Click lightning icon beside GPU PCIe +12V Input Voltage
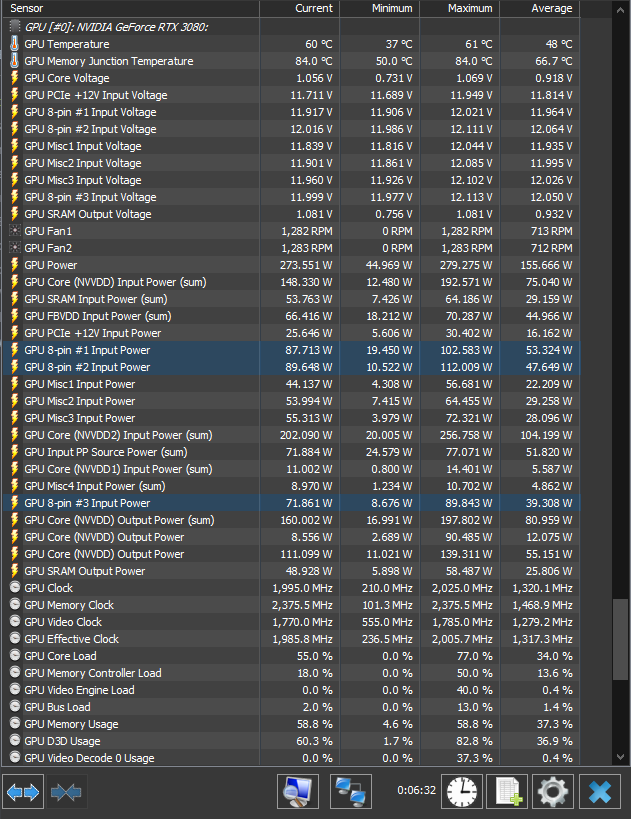The width and height of the screenshot is (631, 819). [15, 95]
